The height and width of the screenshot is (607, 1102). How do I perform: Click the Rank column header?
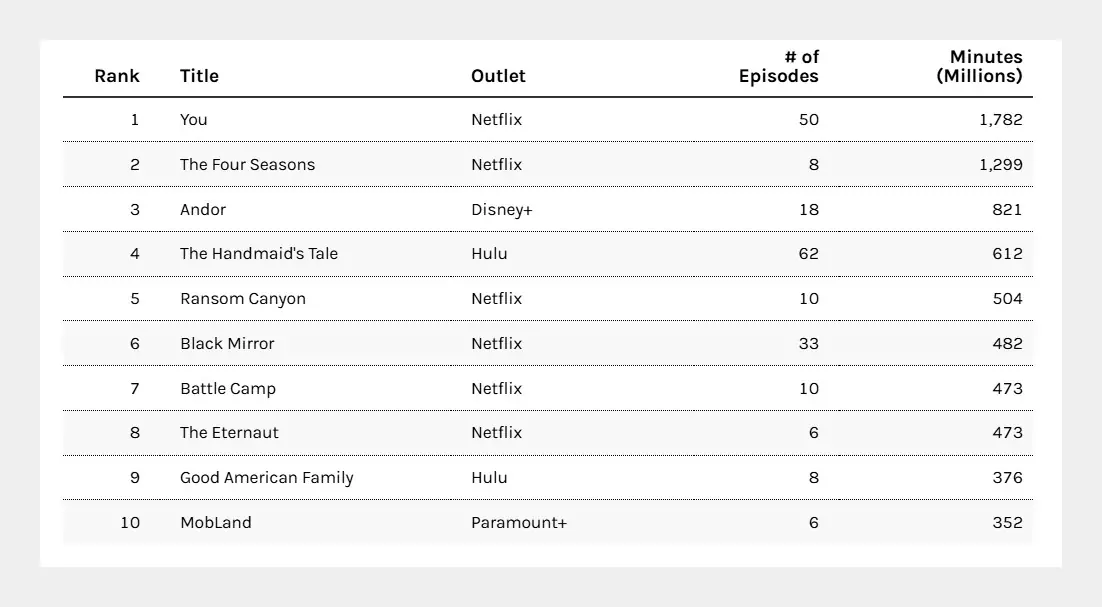click(x=117, y=76)
